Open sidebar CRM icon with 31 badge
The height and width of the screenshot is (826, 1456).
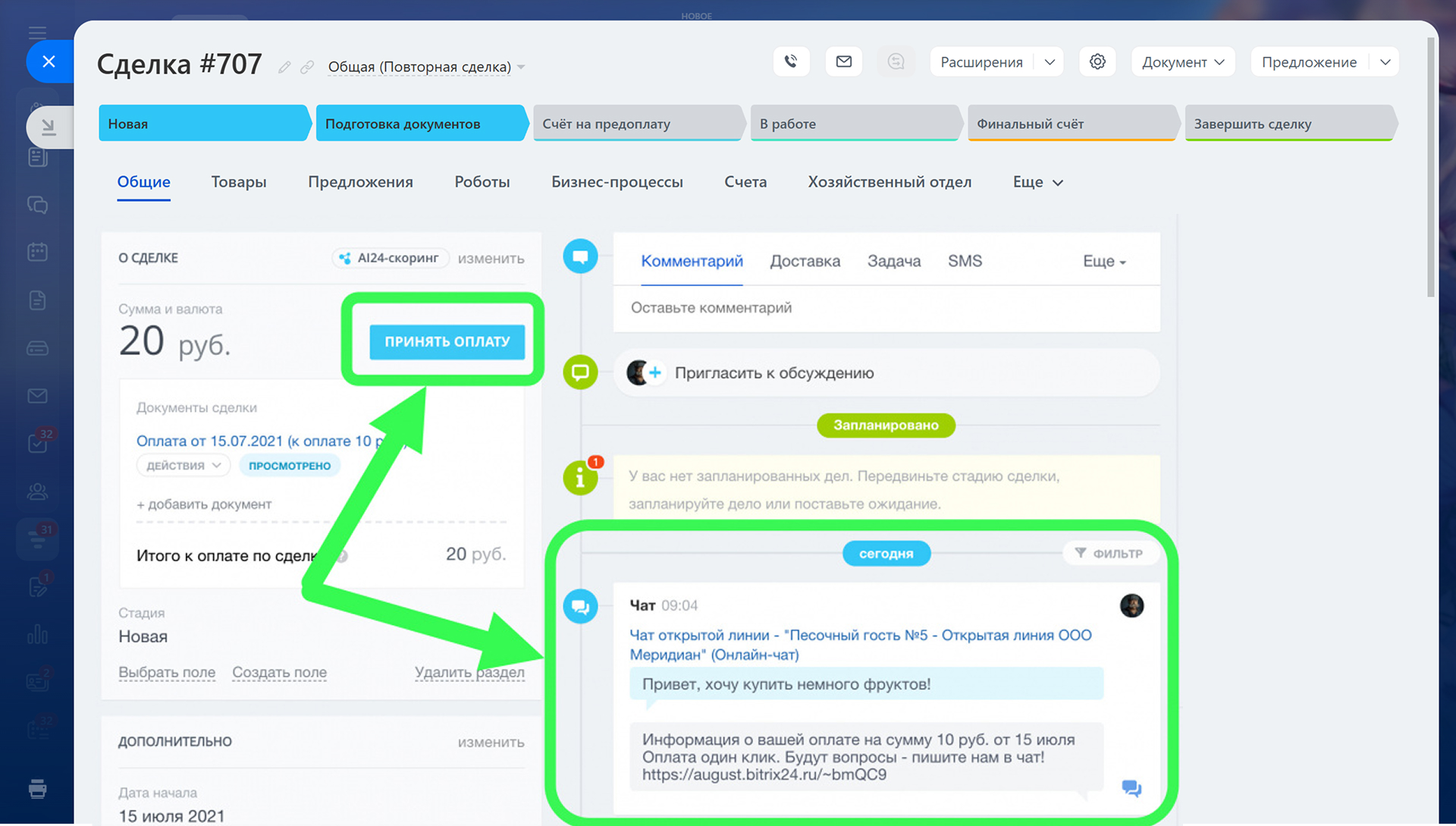(x=39, y=538)
